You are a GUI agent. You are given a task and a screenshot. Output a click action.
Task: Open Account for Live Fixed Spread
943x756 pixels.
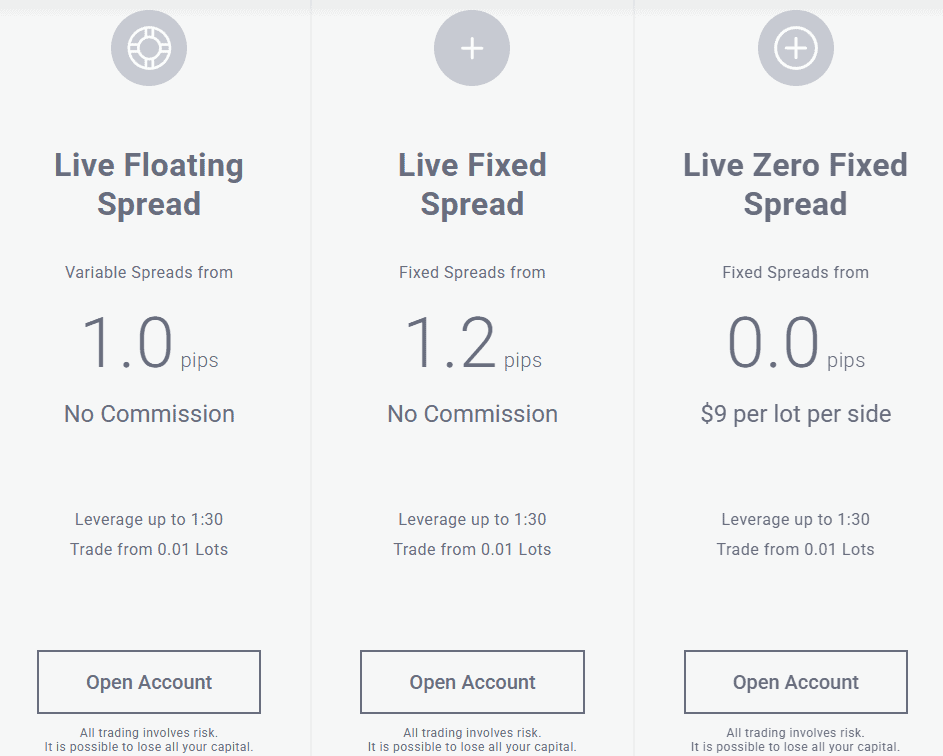[471, 681]
